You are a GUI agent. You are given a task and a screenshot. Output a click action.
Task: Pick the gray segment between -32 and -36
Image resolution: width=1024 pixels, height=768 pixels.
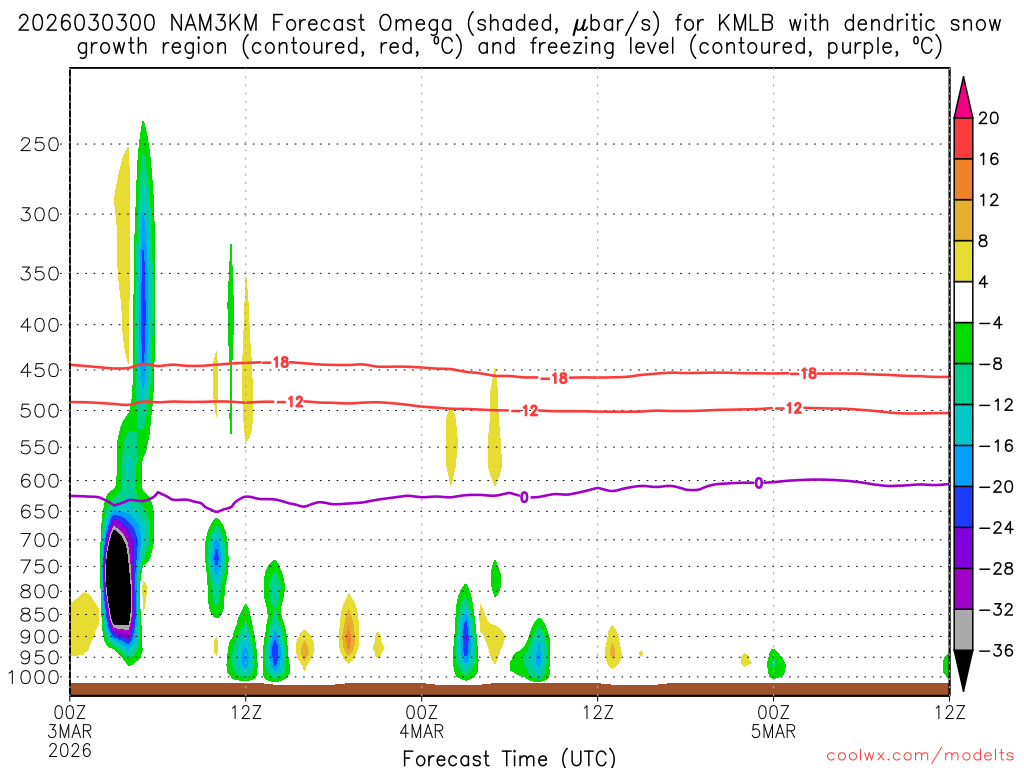(x=963, y=630)
